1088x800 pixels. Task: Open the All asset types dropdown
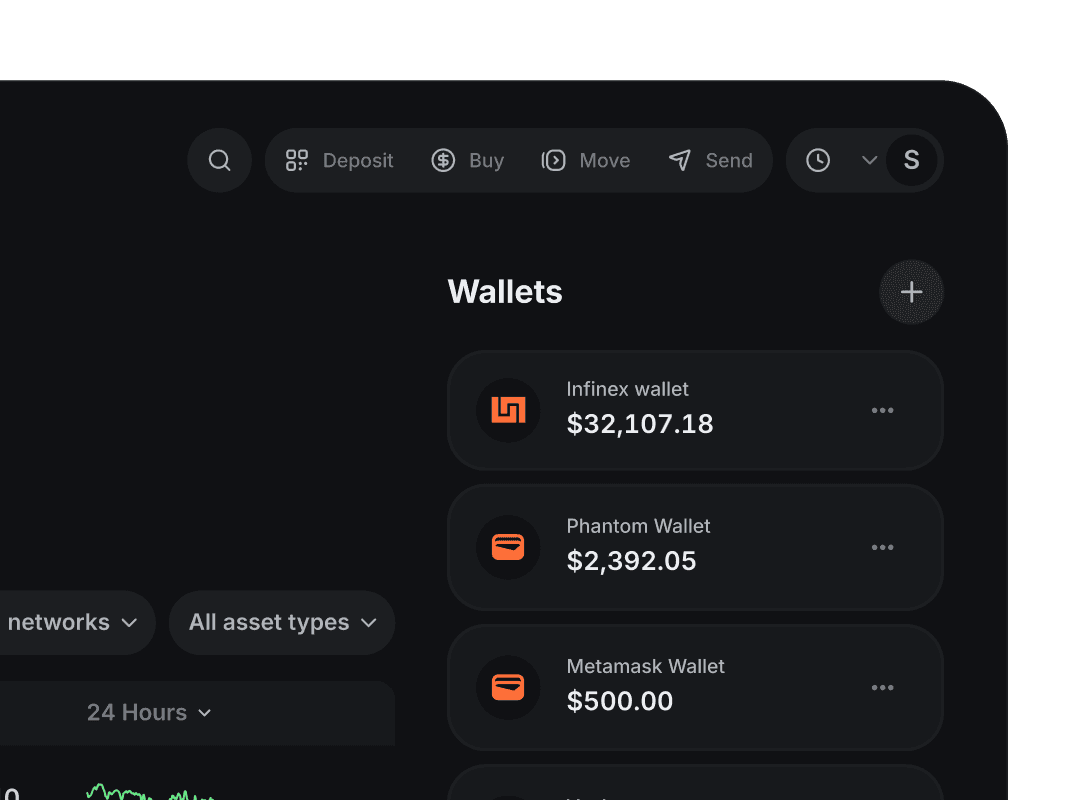coord(281,622)
